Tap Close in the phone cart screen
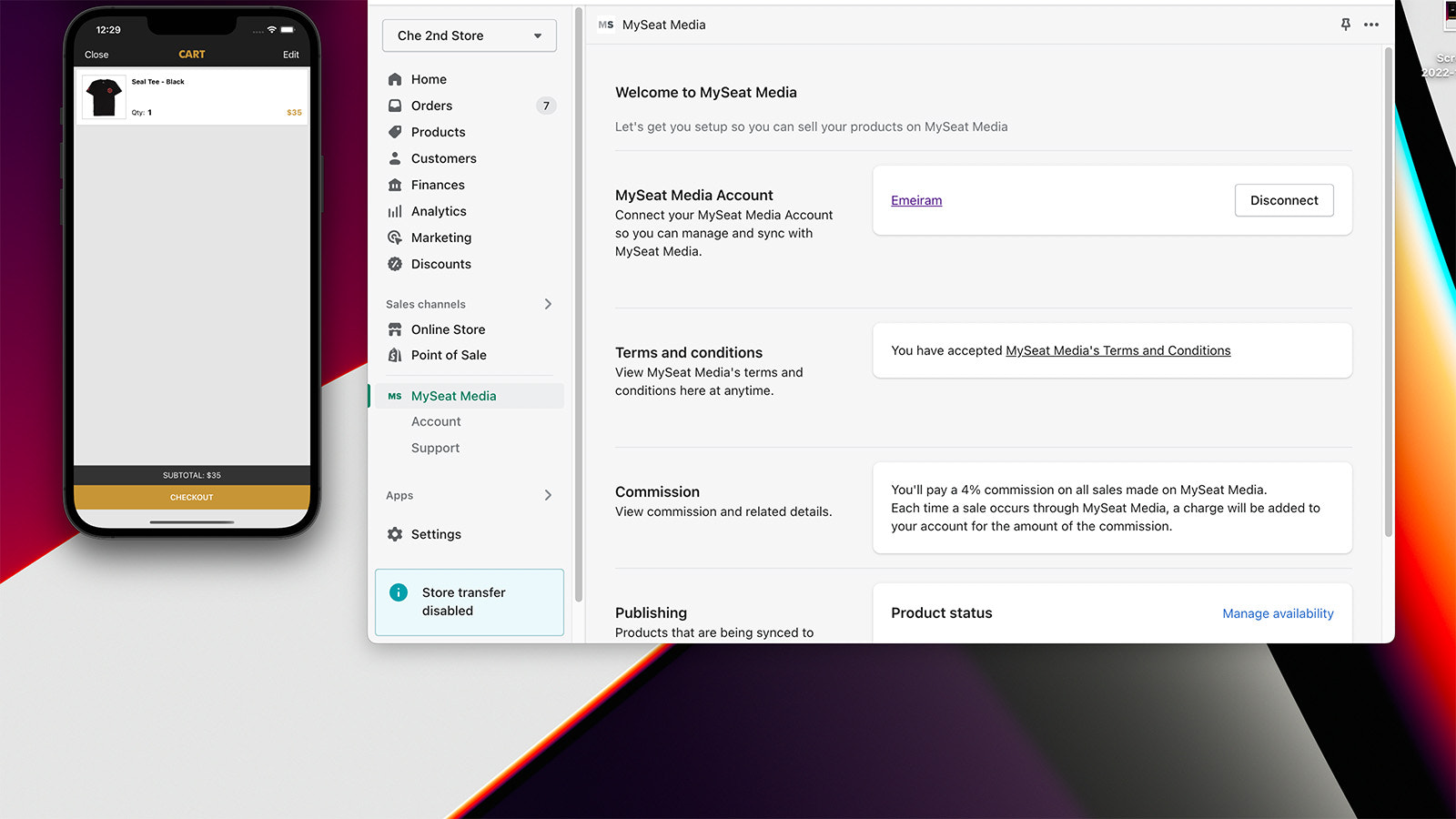 click(x=96, y=55)
